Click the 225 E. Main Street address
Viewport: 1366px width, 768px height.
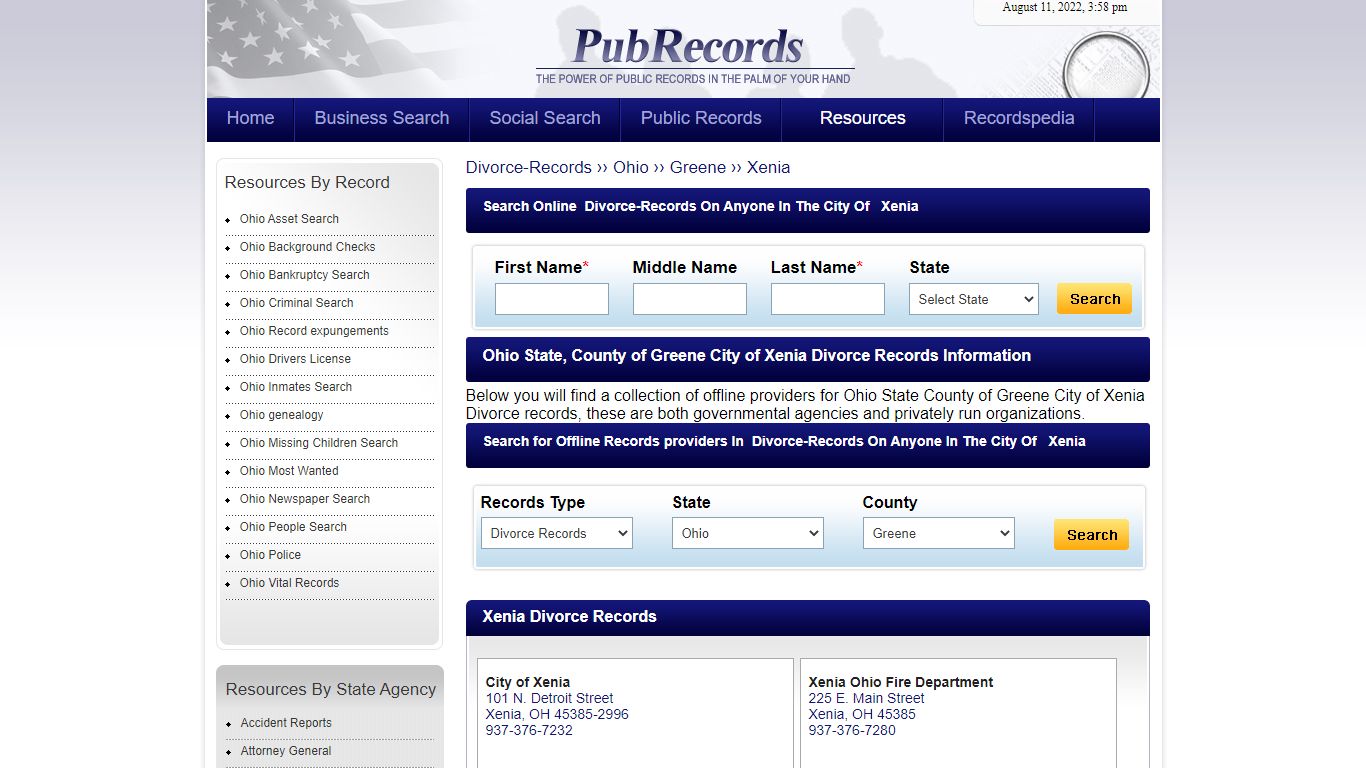(x=867, y=698)
